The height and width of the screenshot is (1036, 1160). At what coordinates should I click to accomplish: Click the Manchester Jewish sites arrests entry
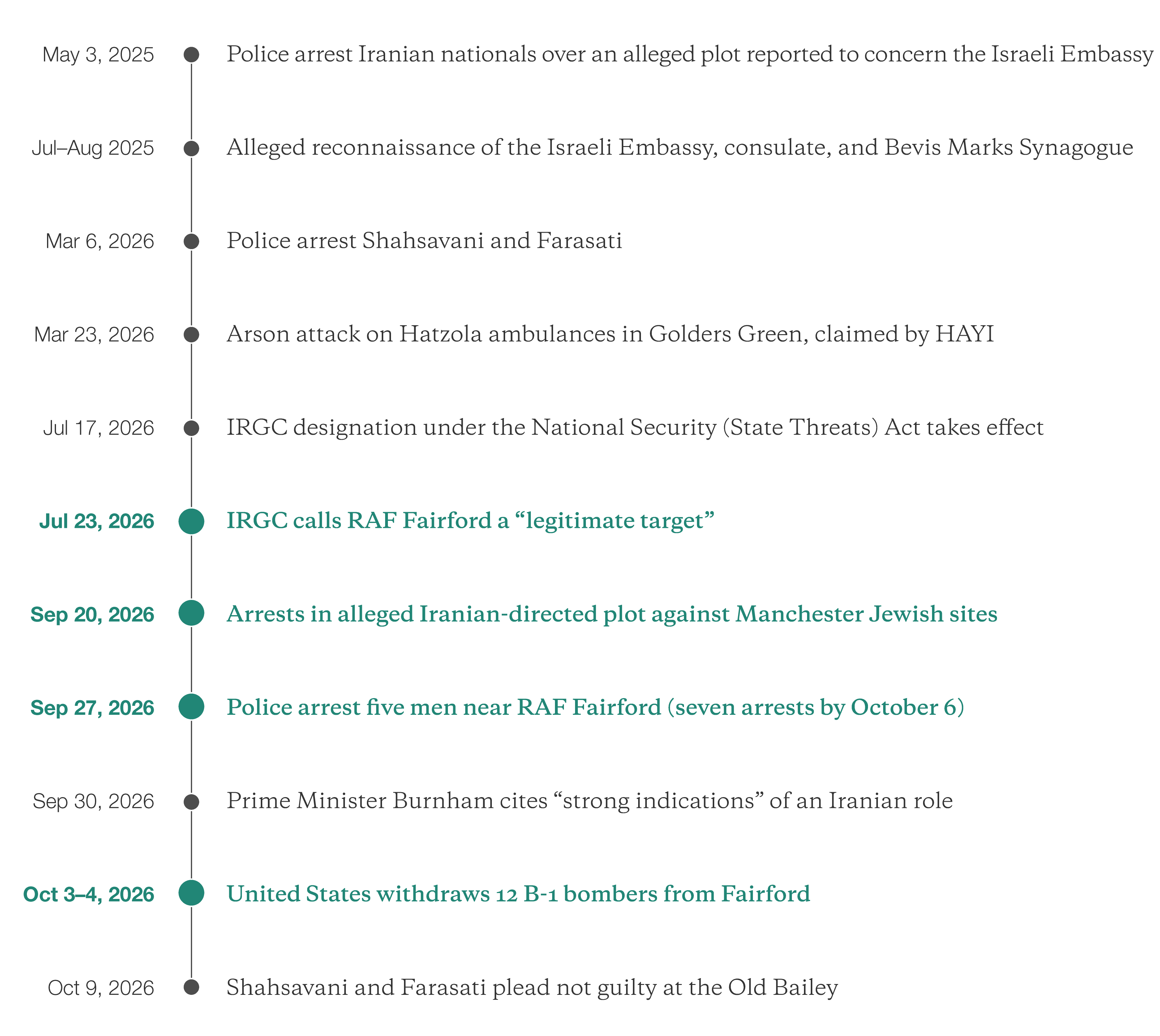(612, 614)
